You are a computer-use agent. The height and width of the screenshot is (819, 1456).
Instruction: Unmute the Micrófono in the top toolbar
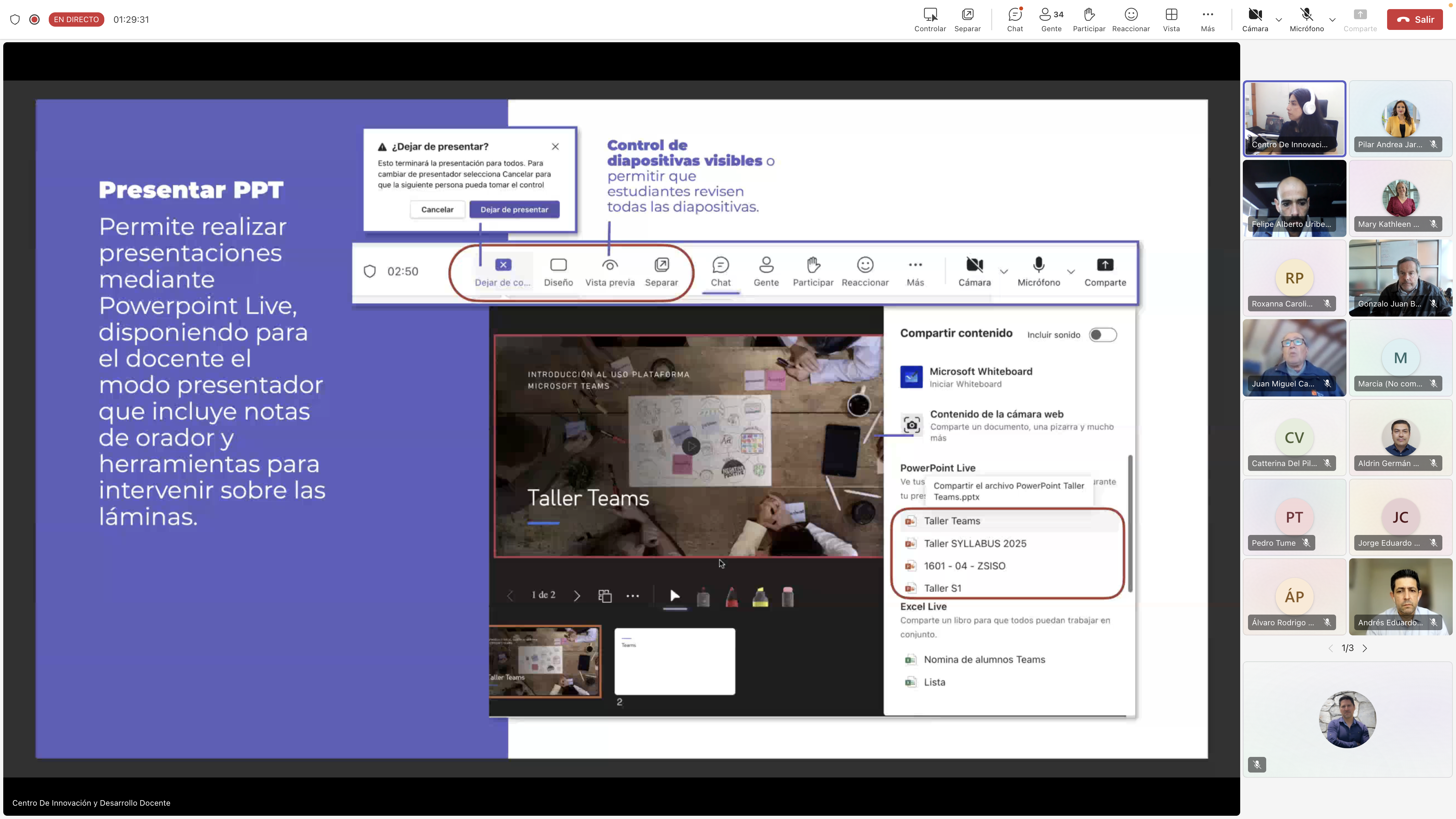(x=1306, y=19)
